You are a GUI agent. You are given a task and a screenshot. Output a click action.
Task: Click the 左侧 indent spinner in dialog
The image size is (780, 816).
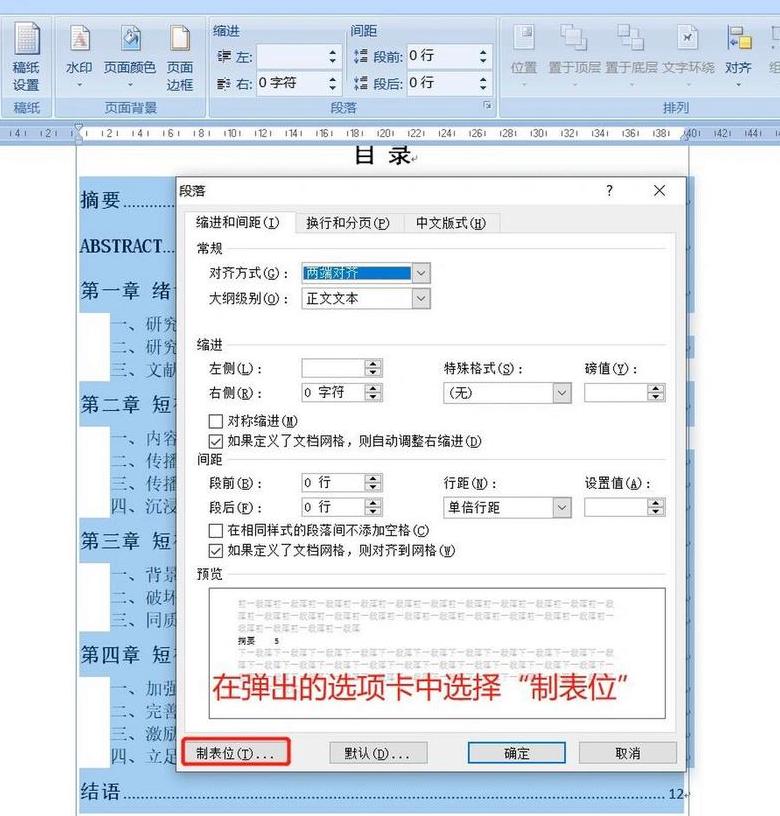(x=373, y=368)
